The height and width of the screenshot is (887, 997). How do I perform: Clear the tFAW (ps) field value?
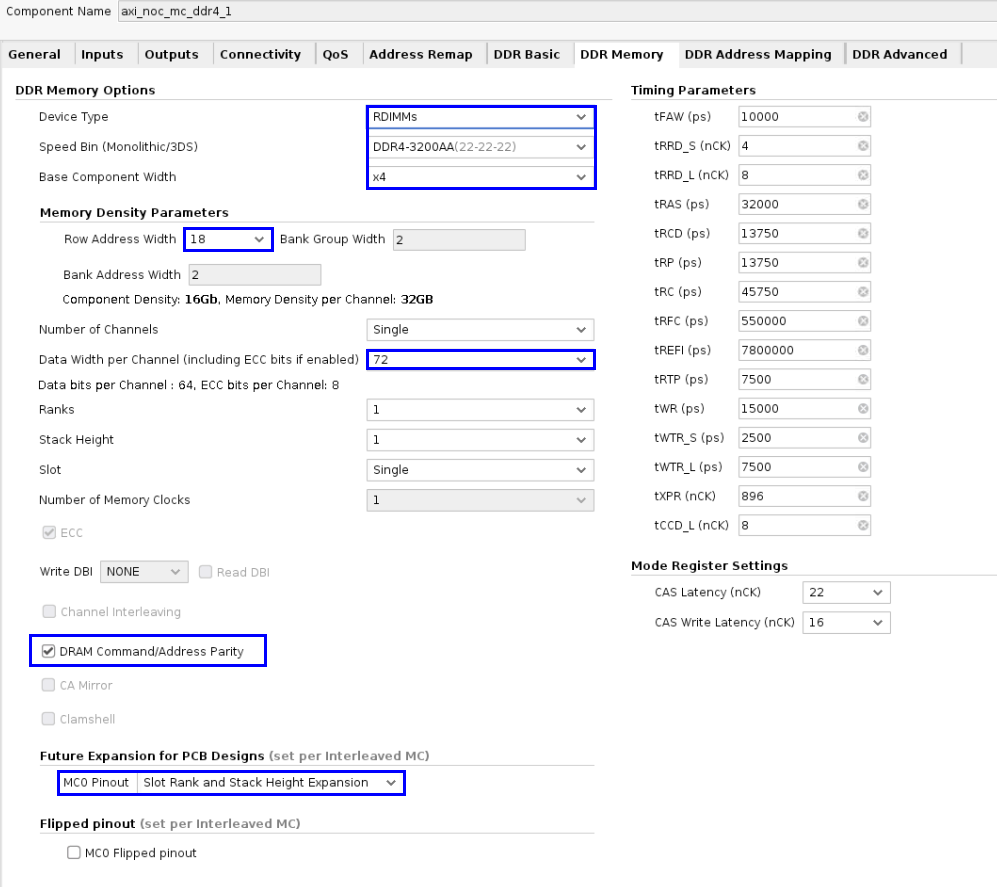[x=863, y=117]
